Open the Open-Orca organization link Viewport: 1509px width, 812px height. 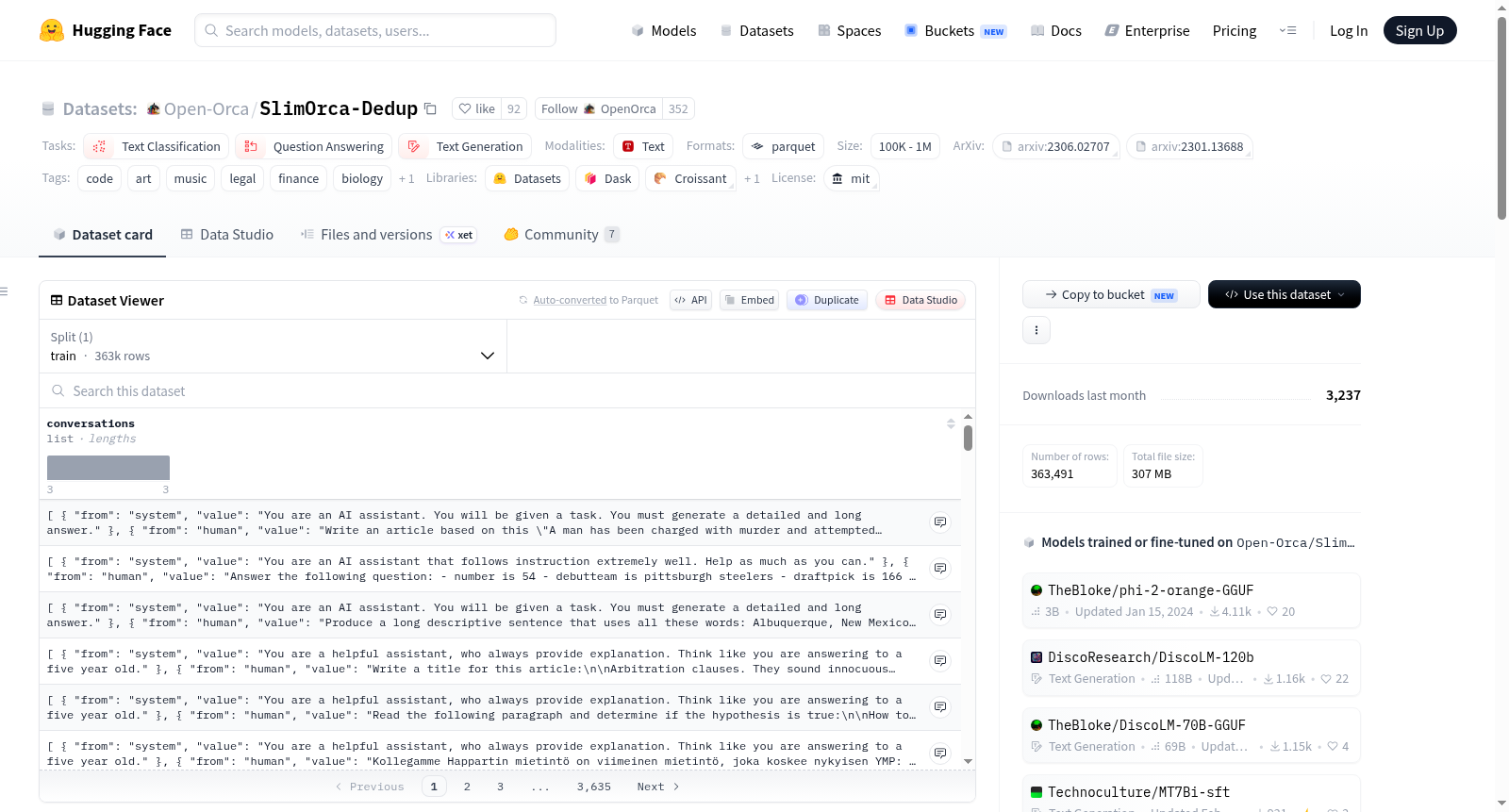pos(206,109)
